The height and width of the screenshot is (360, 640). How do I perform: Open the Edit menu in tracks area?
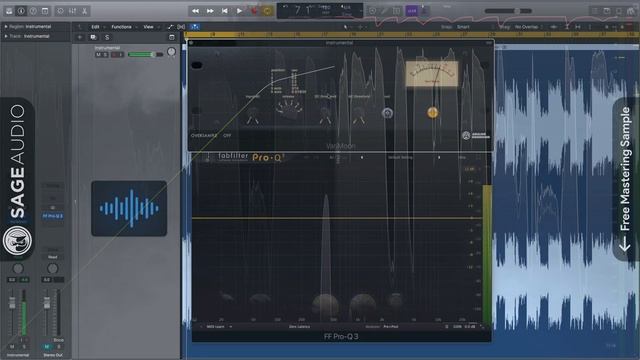[x=95, y=27]
